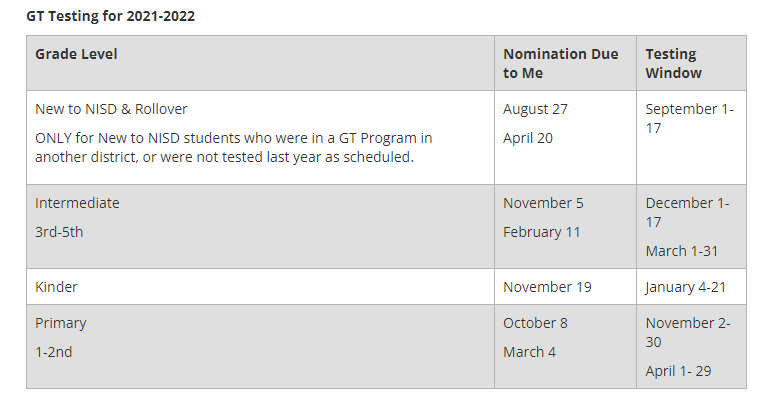Select the New to NISD & Rollover text

coord(111,109)
